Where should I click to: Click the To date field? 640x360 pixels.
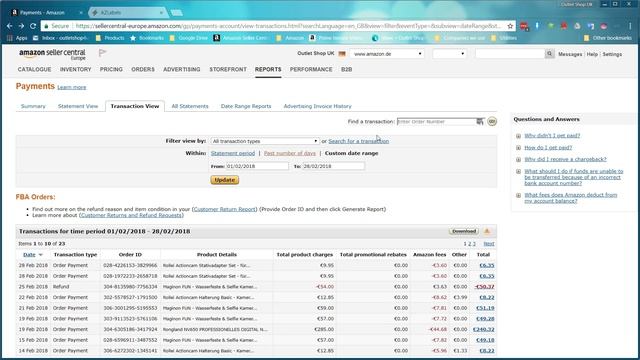click(333, 167)
